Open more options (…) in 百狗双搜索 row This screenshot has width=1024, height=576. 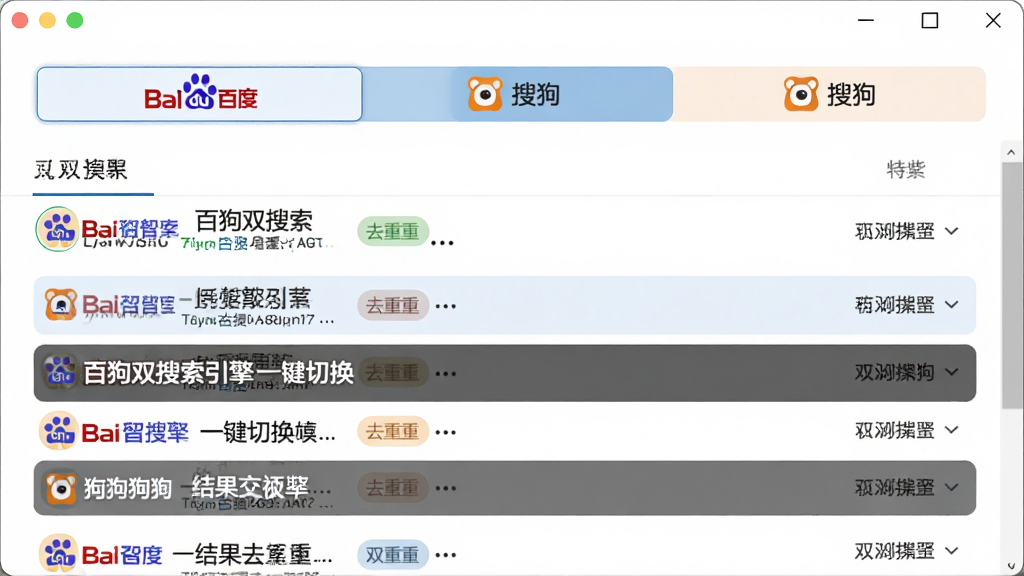[442, 243]
